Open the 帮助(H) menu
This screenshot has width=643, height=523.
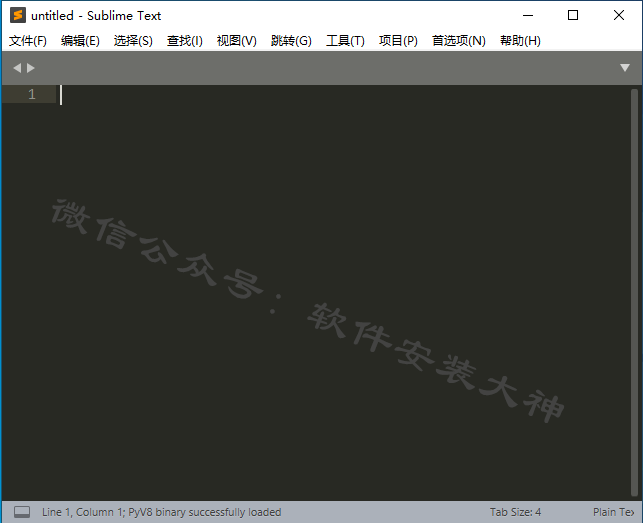(x=520, y=41)
